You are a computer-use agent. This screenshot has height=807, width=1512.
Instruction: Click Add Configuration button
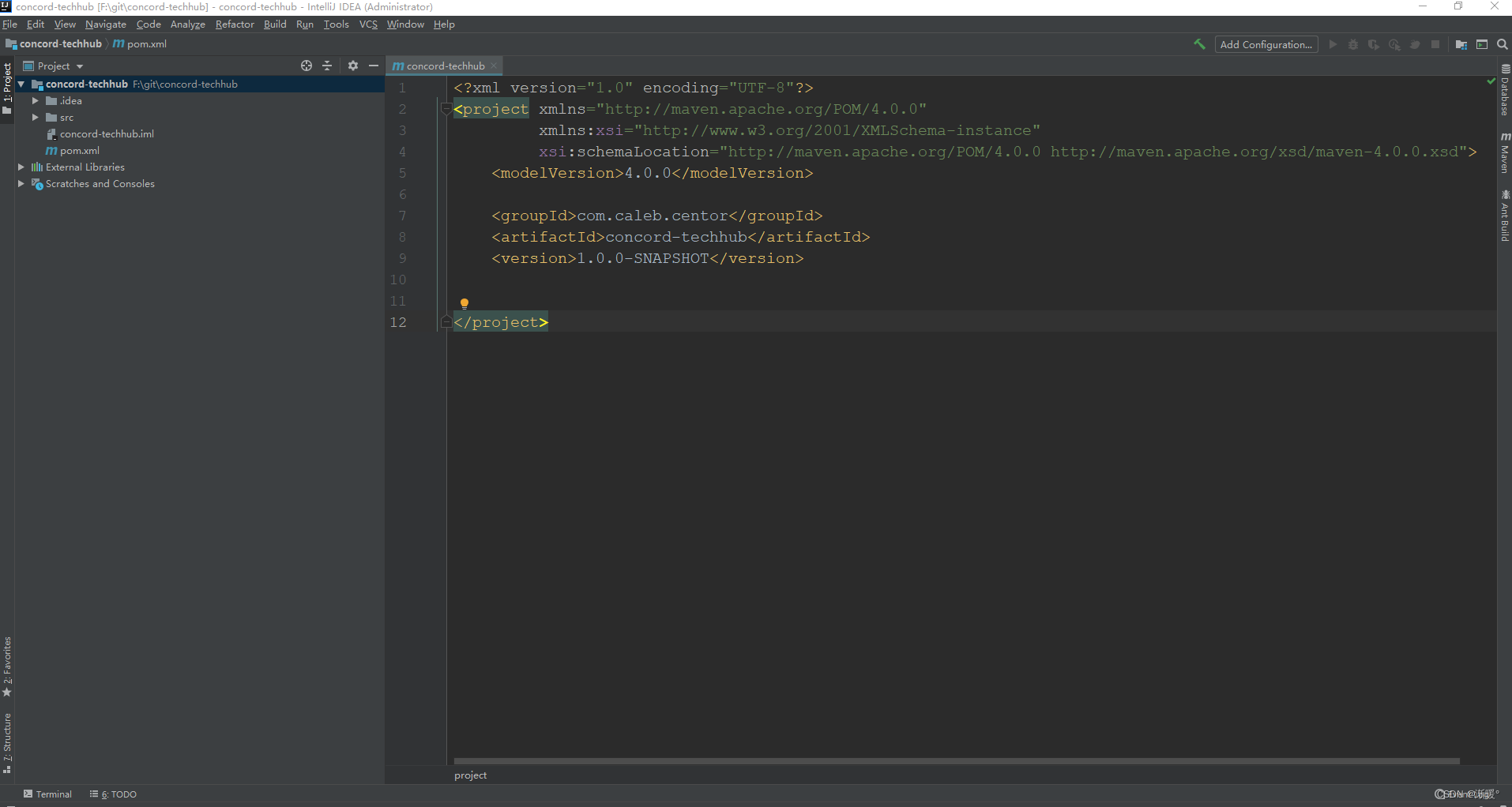pyautogui.click(x=1266, y=44)
